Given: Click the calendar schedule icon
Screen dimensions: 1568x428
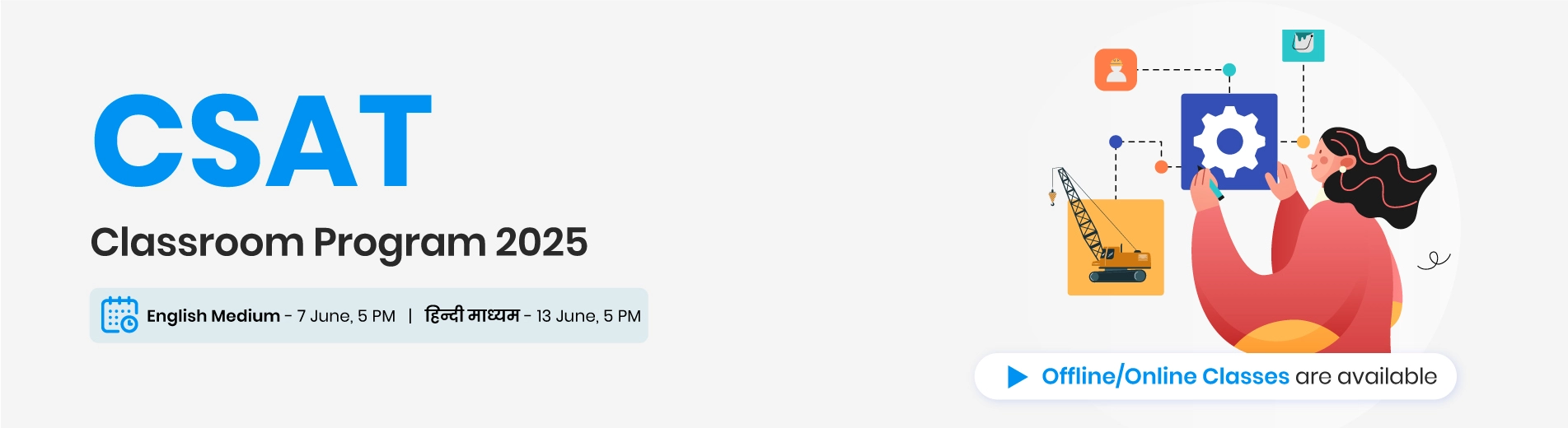Looking at the screenshot, I should 119,315.
